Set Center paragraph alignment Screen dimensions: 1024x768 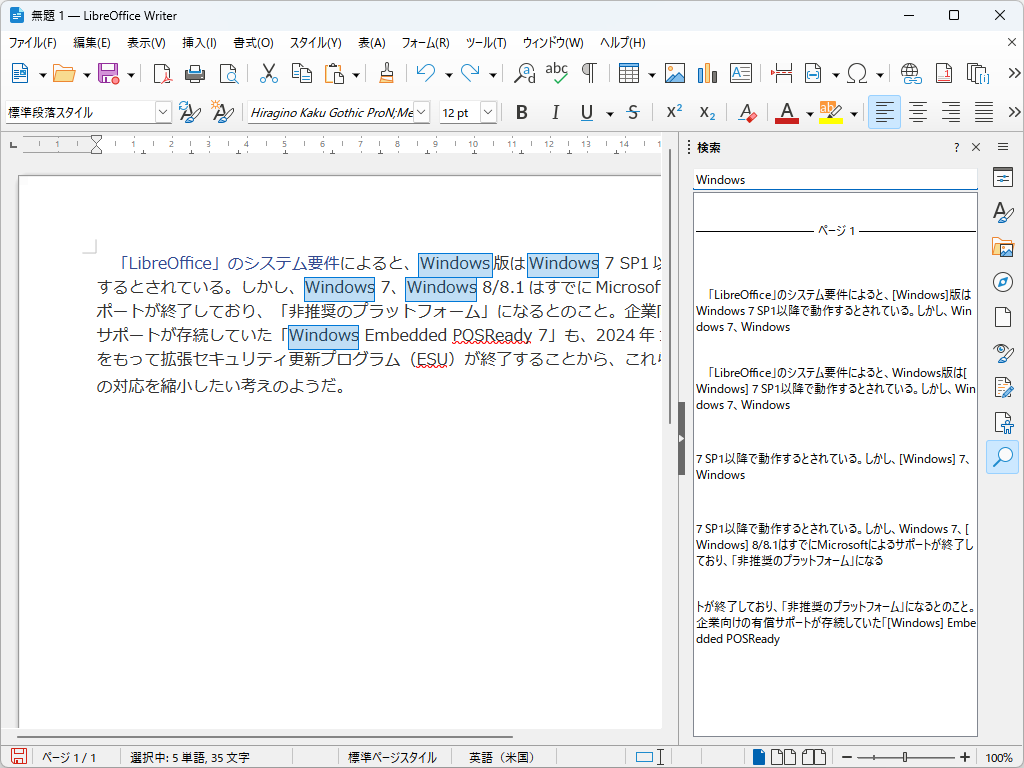tap(918, 112)
